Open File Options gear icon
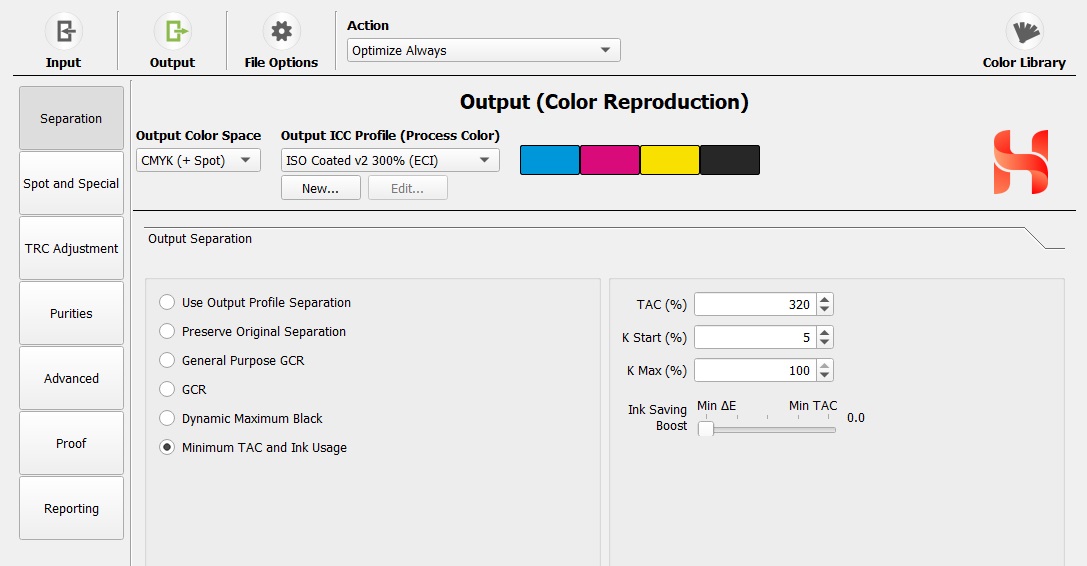The image size is (1087, 566). click(281, 31)
